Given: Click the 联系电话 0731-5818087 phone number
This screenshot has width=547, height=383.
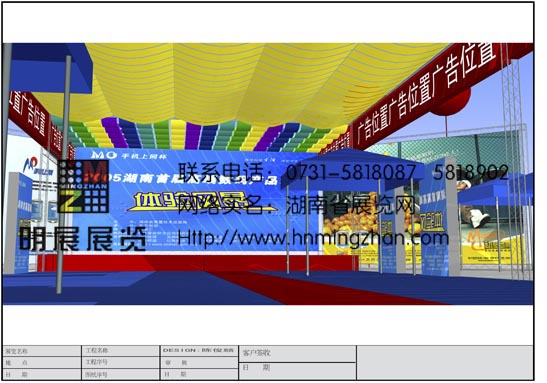Looking at the screenshot, I should tap(343, 172).
